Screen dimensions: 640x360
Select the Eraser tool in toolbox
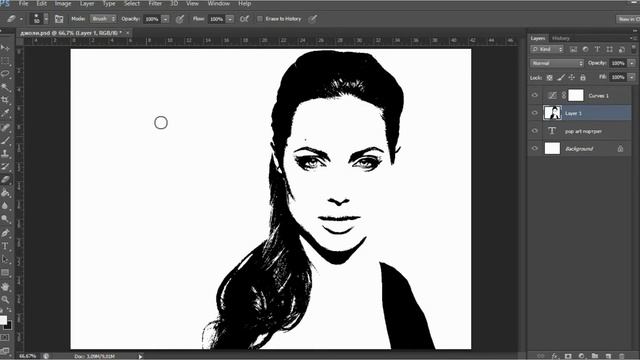[x=5, y=180]
